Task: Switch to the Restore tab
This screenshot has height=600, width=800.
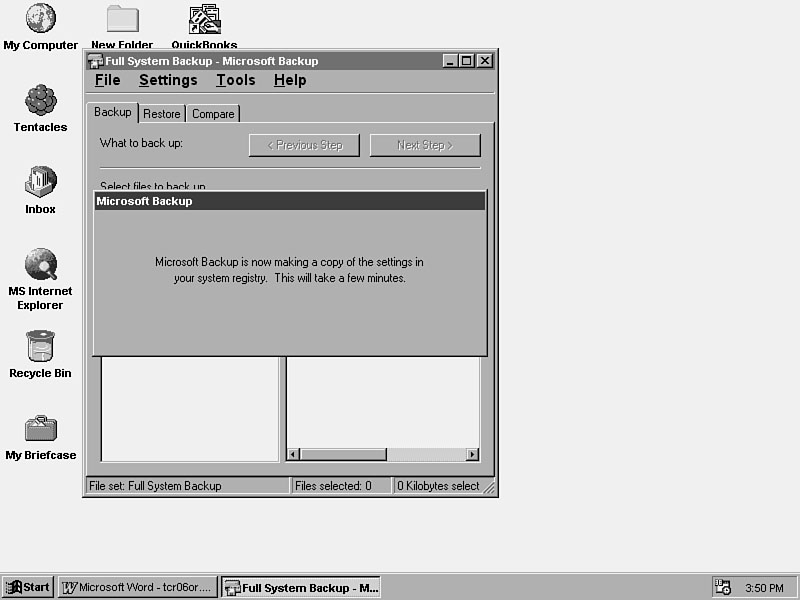Action: click(162, 114)
